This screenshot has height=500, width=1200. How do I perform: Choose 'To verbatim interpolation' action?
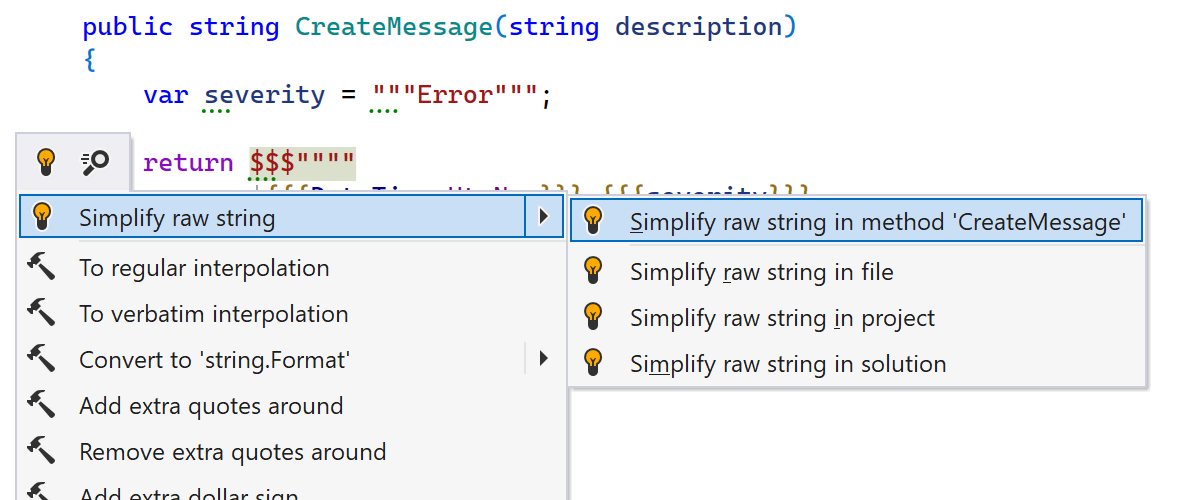[x=214, y=314]
